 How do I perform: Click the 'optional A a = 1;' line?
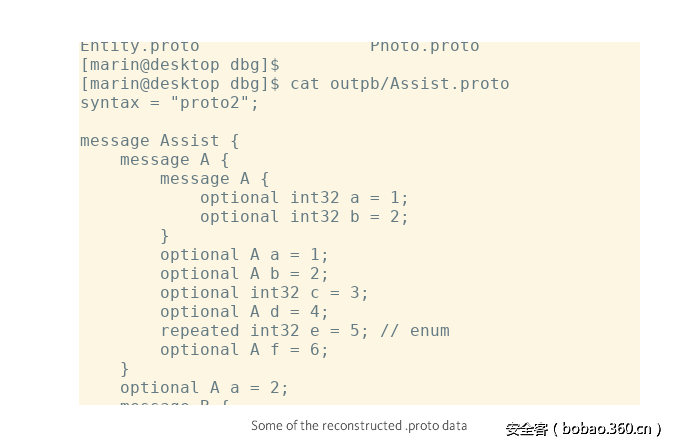click(244, 255)
